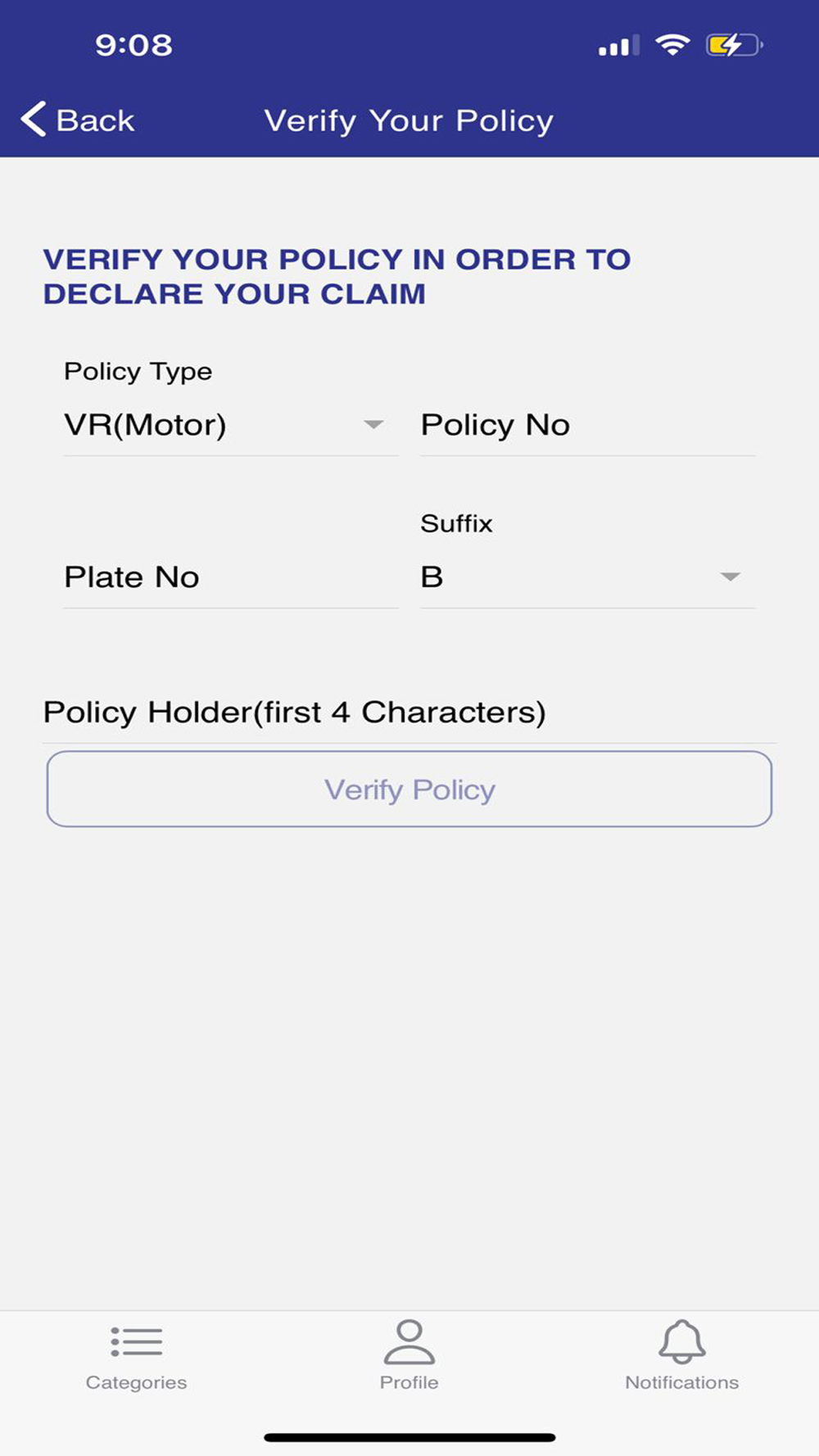Expand the Policy Type dropdown arrow
This screenshot has height=1456, width=819.
[373, 424]
